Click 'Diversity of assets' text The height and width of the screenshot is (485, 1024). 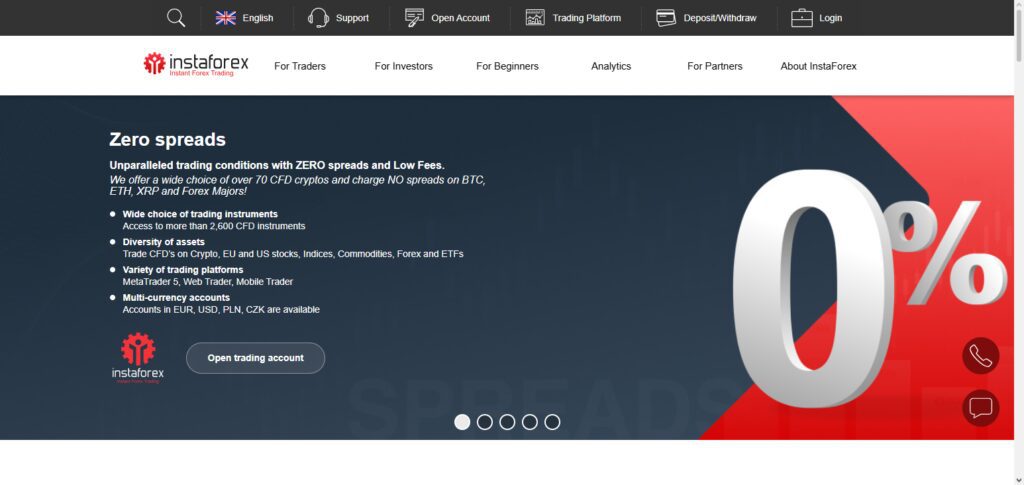coord(163,242)
